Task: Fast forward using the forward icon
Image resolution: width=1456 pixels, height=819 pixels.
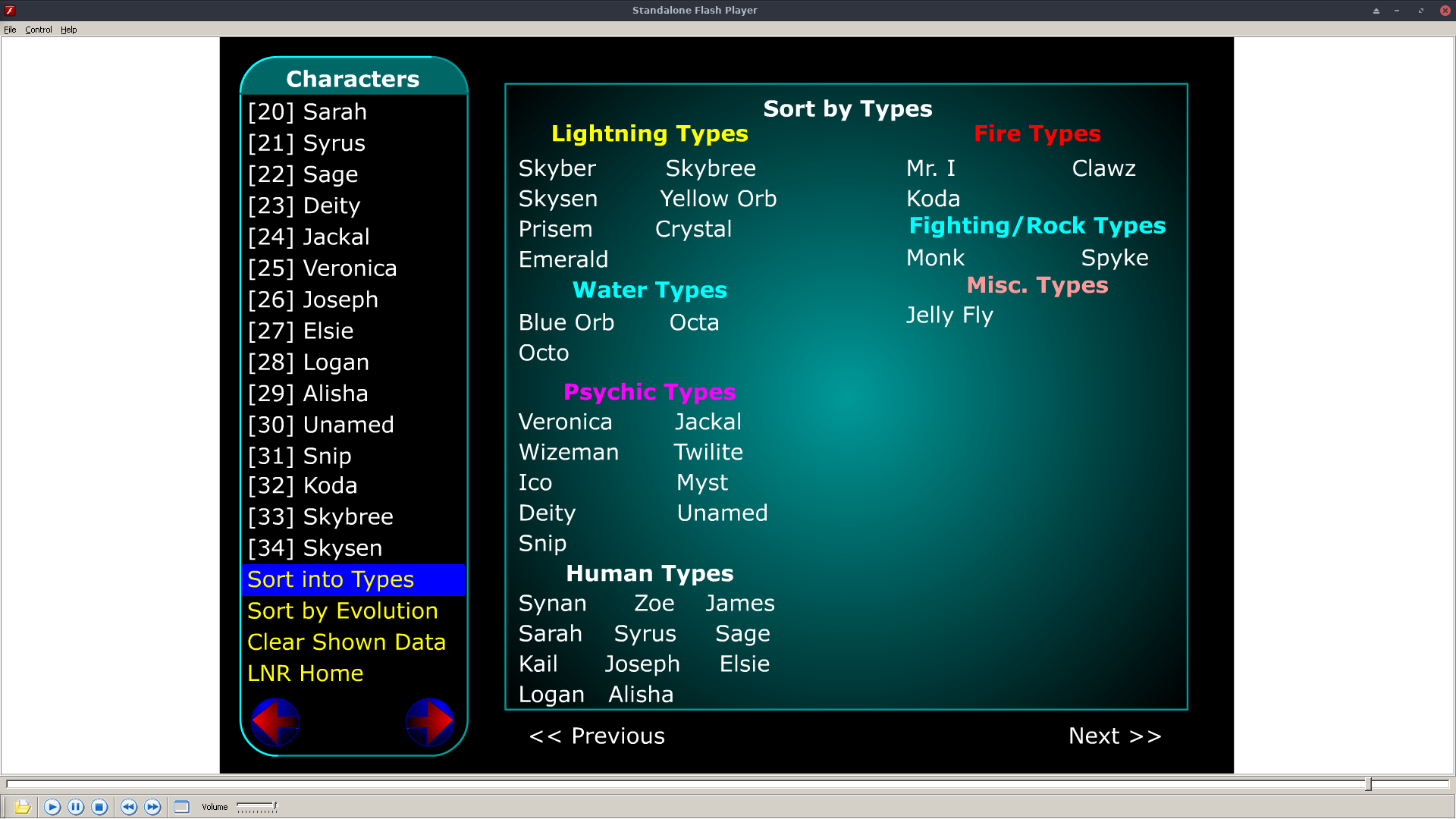Action: click(x=152, y=807)
